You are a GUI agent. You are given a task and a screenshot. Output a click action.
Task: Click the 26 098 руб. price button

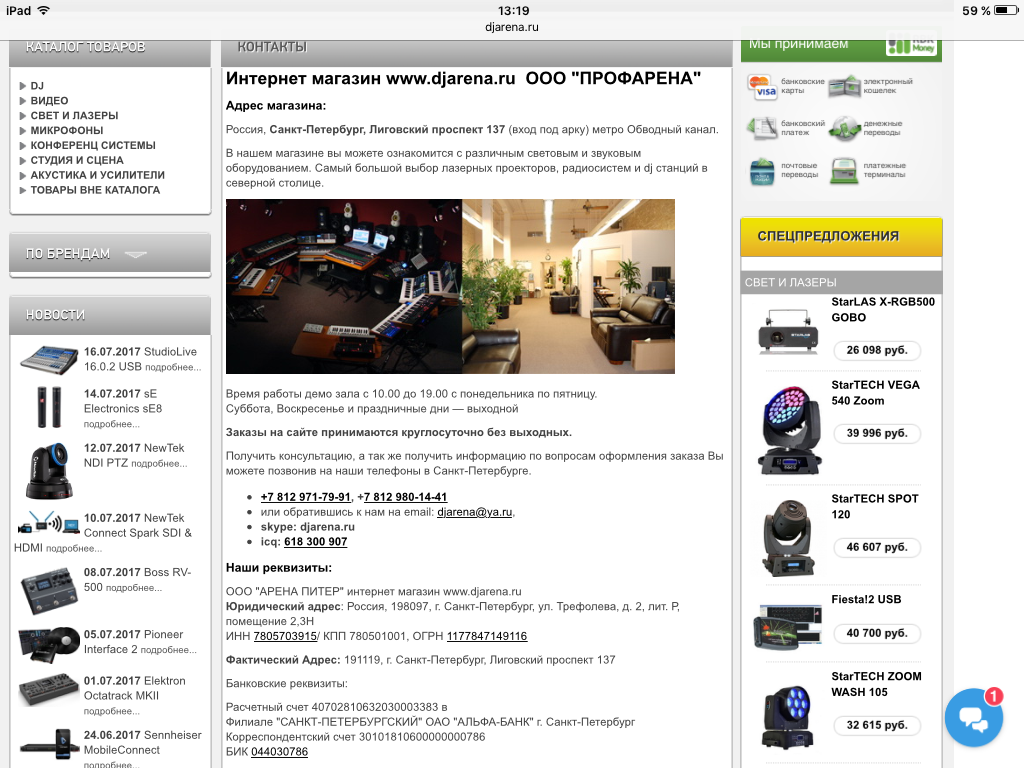click(876, 350)
